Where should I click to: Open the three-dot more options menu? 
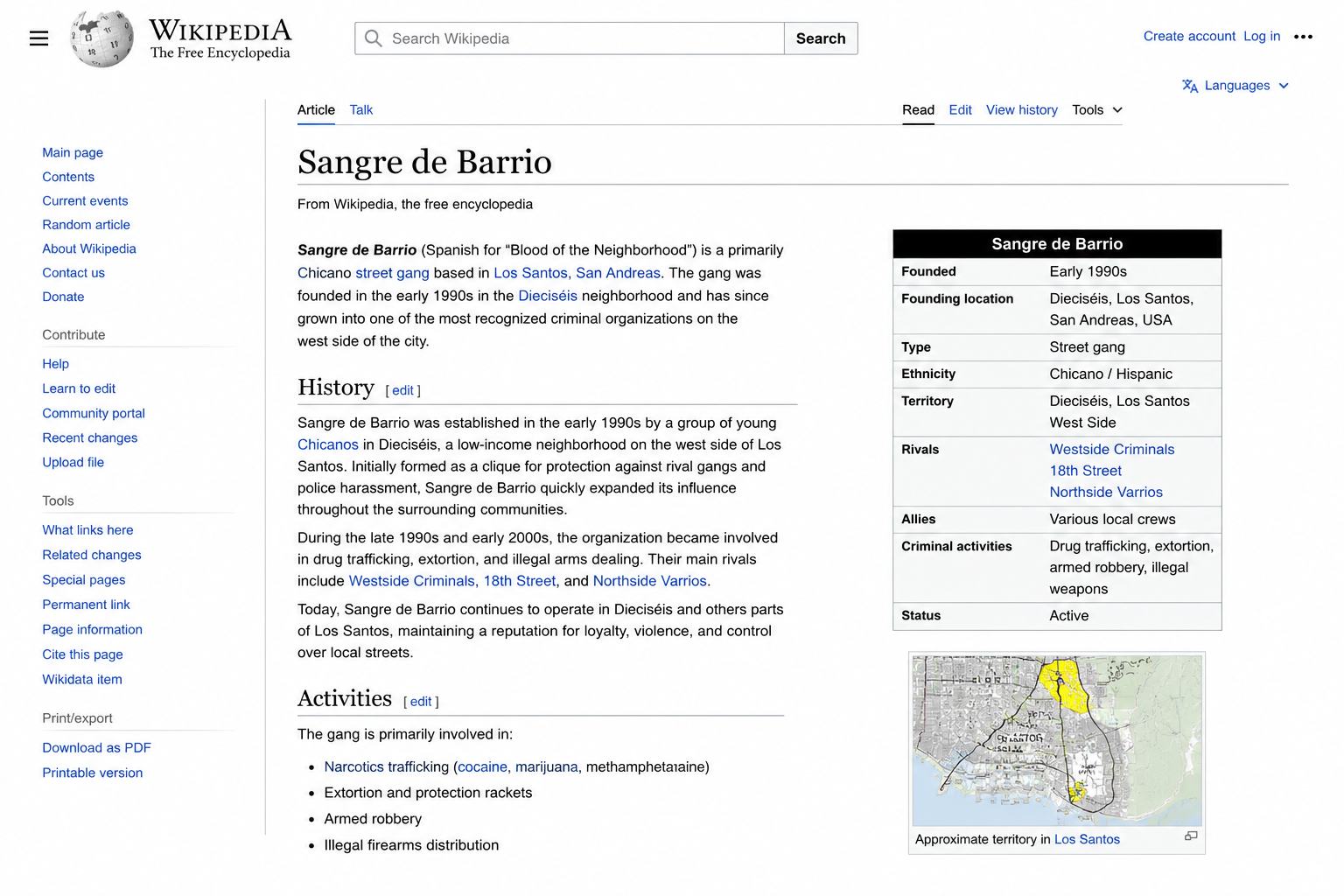pyautogui.click(x=1303, y=37)
